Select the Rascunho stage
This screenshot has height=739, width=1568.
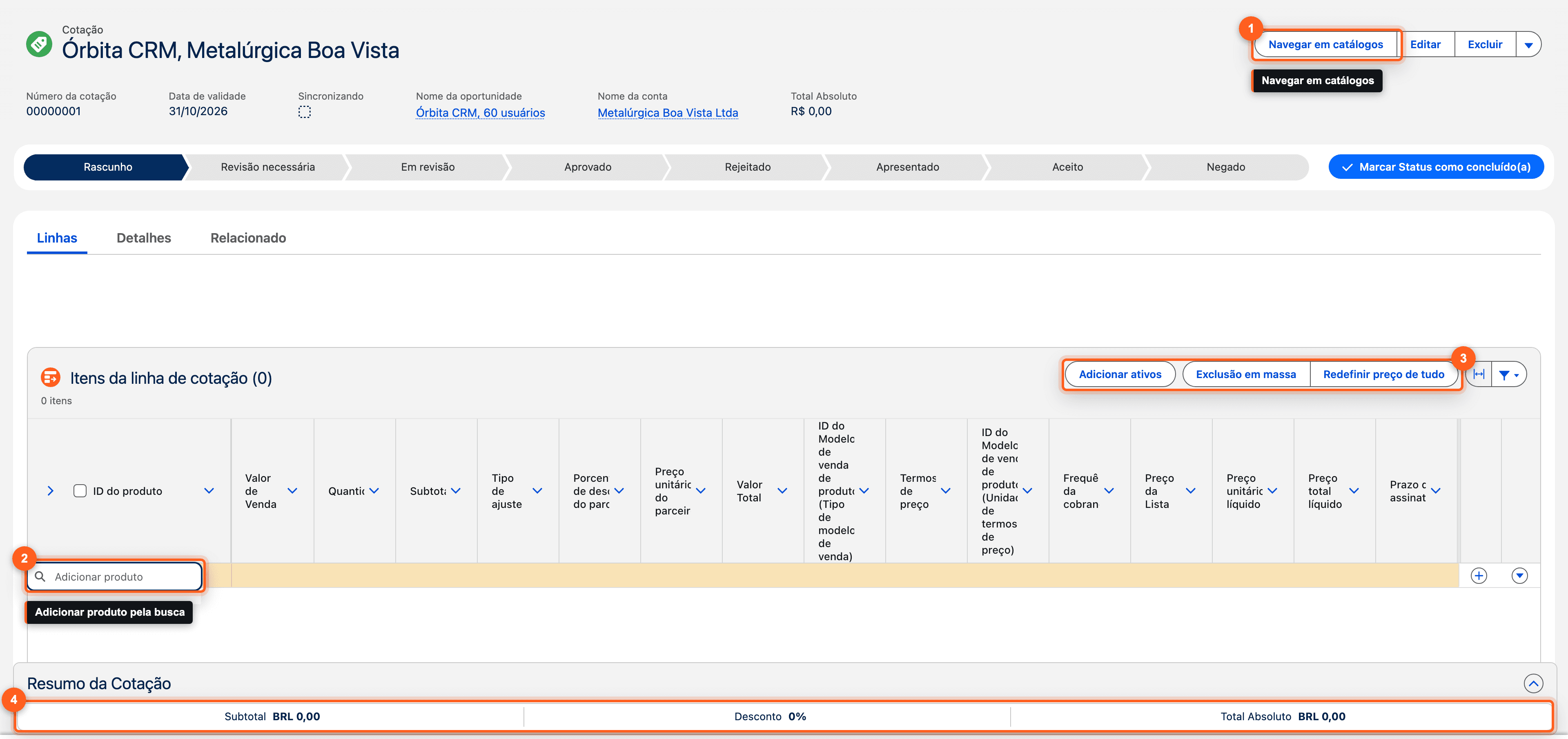click(x=108, y=167)
